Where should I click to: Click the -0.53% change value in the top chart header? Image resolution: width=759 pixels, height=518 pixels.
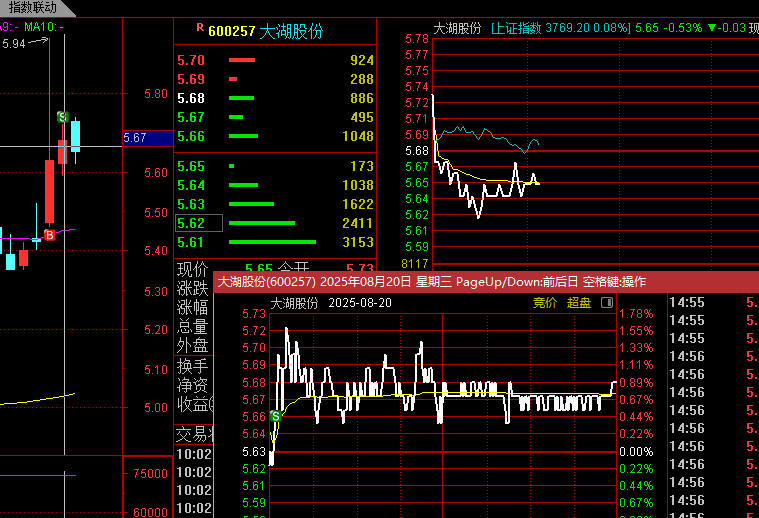point(682,28)
